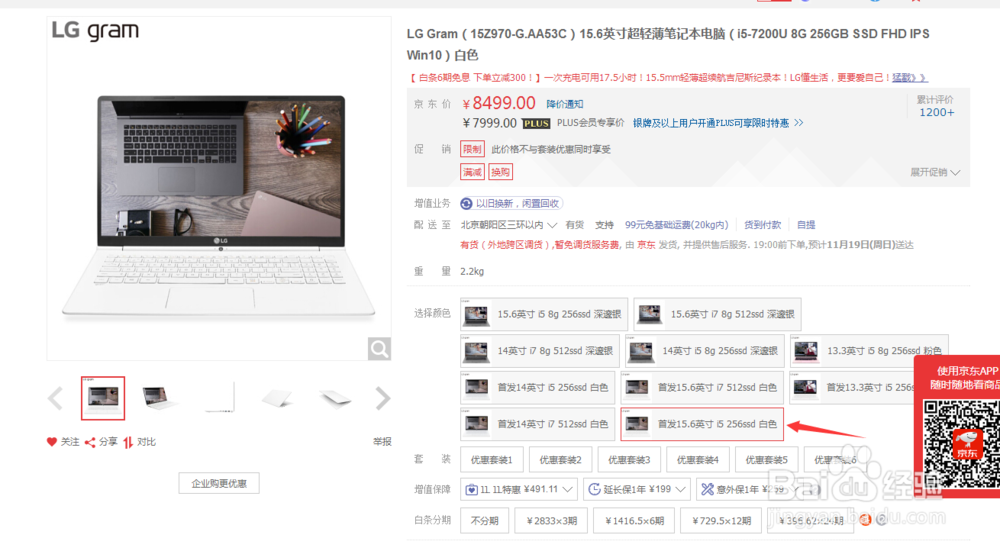The image size is (1000, 551).
Task: Select first thumbnail of open laptop
Action: pos(103,398)
